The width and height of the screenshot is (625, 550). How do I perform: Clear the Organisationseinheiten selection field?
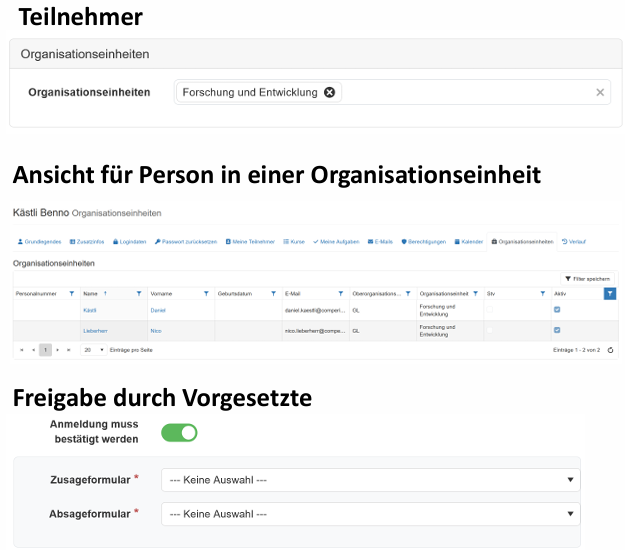click(x=600, y=92)
